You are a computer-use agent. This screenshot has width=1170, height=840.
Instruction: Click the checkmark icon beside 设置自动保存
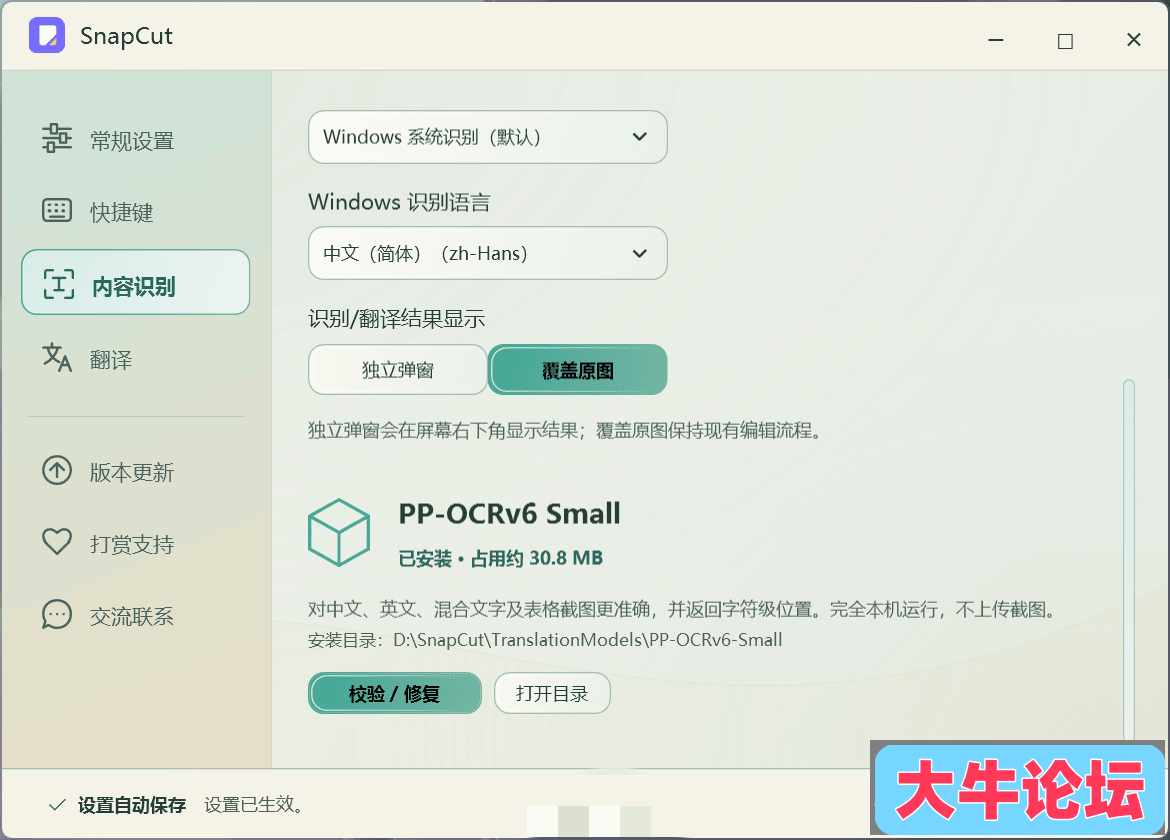point(57,805)
